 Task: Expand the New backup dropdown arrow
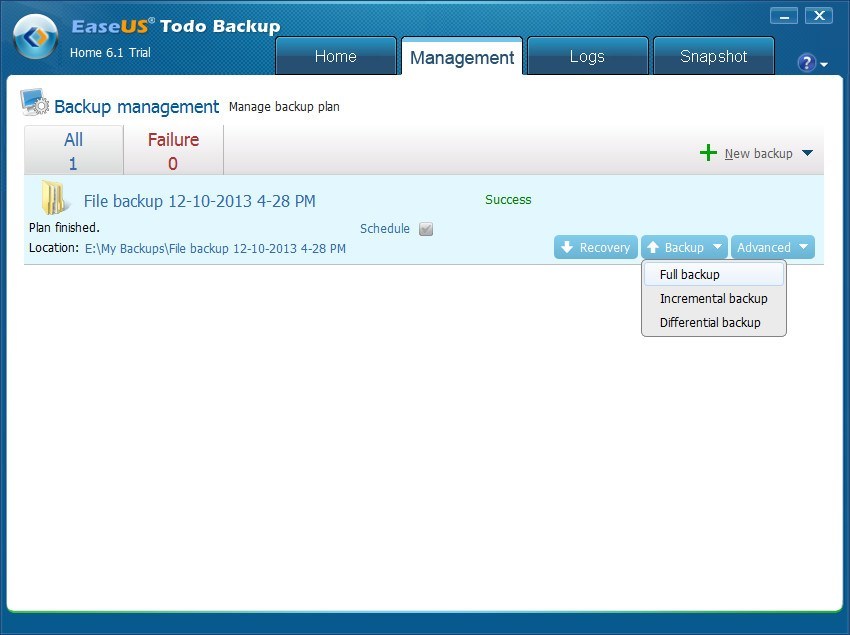click(807, 153)
